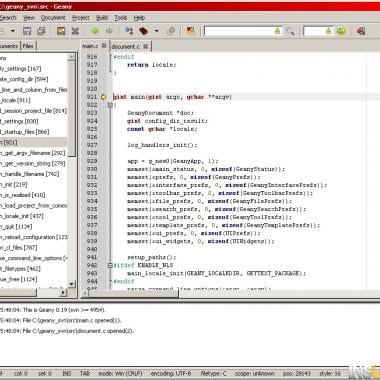The height and width of the screenshot is (380, 380).
Task: Select symbol entry '_handle_filename [742]'
Action: pyautogui.click(x=30, y=174)
